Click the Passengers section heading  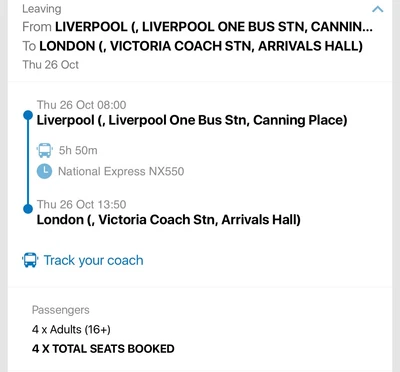[61, 310]
